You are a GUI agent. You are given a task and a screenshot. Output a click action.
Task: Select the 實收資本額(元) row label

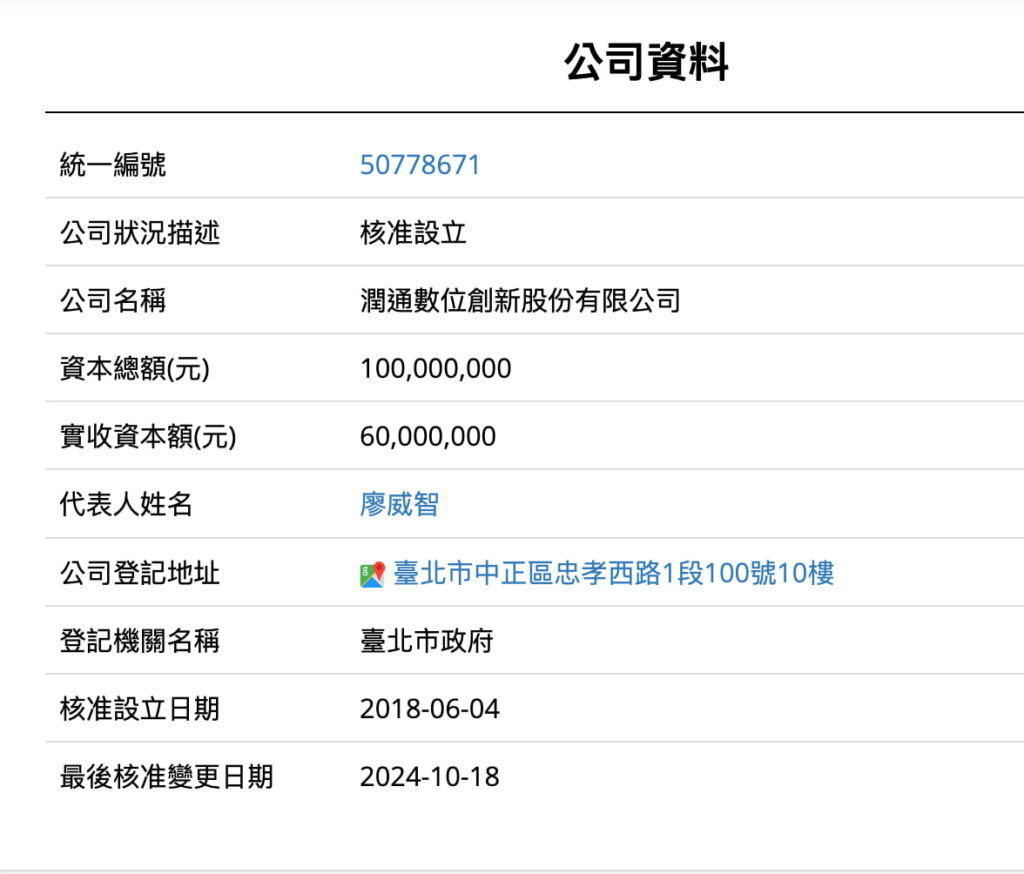coord(140,436)
